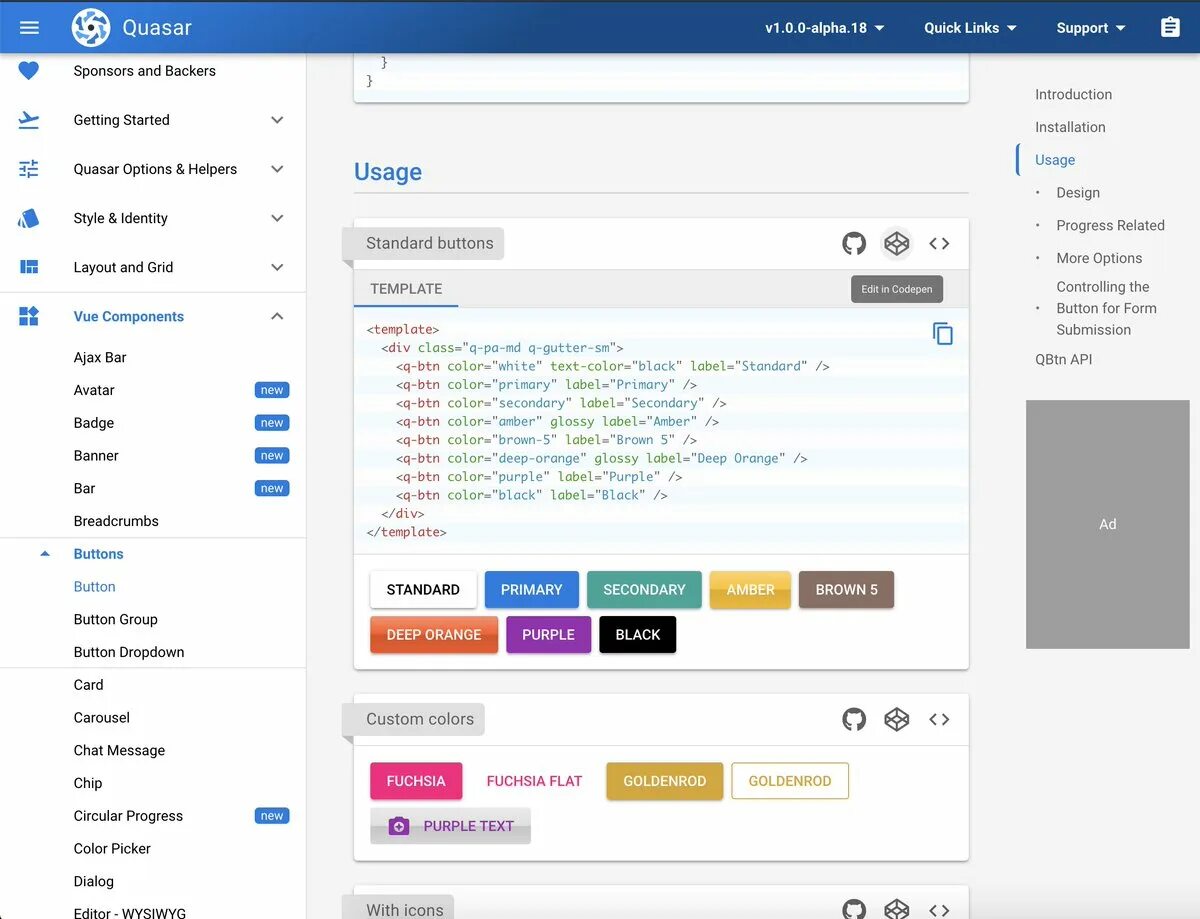
Task: Jump to QBtn API section
Action: coord(1063,359)
